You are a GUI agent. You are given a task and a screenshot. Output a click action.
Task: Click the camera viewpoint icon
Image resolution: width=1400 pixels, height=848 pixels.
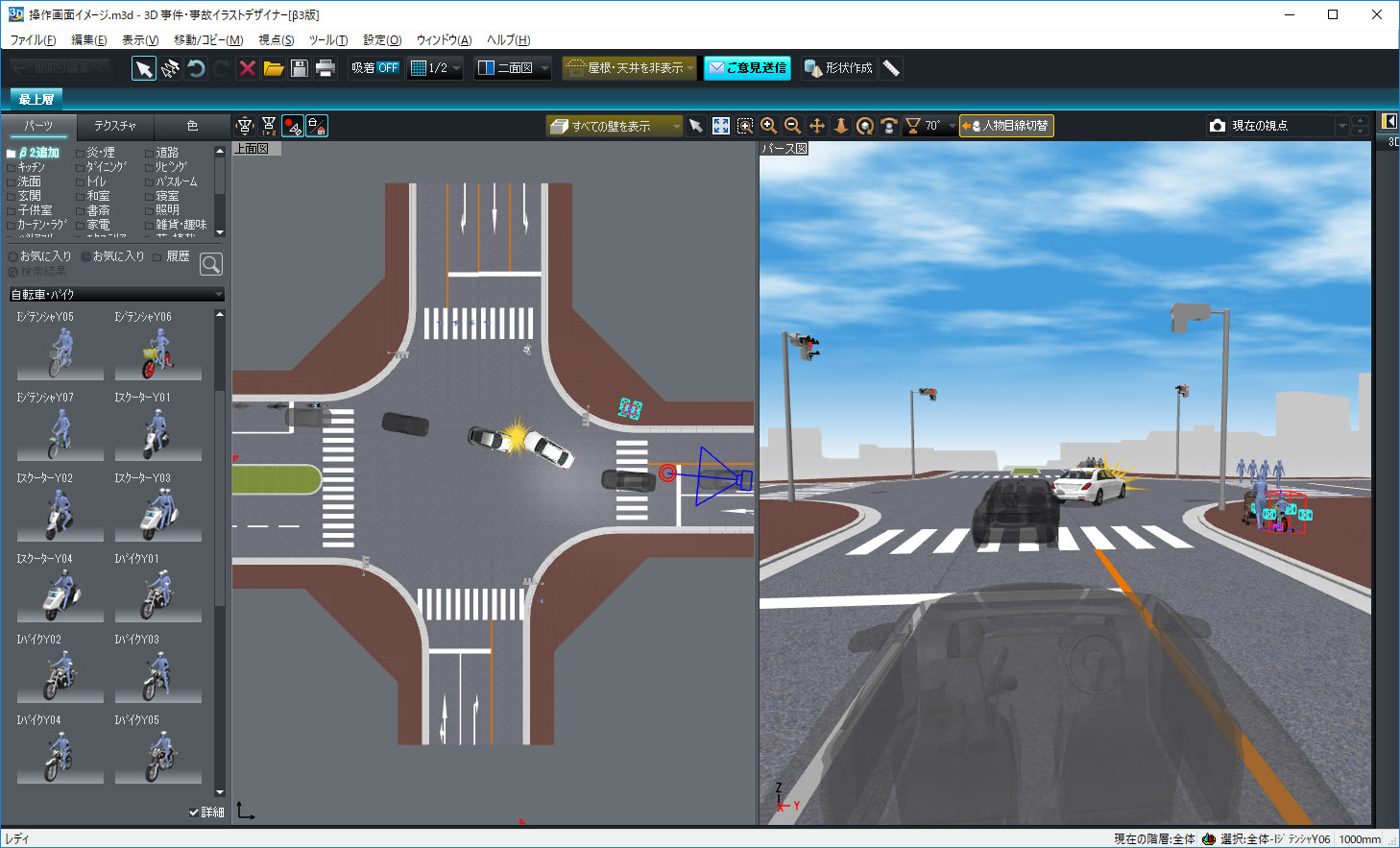point(1218,126)
